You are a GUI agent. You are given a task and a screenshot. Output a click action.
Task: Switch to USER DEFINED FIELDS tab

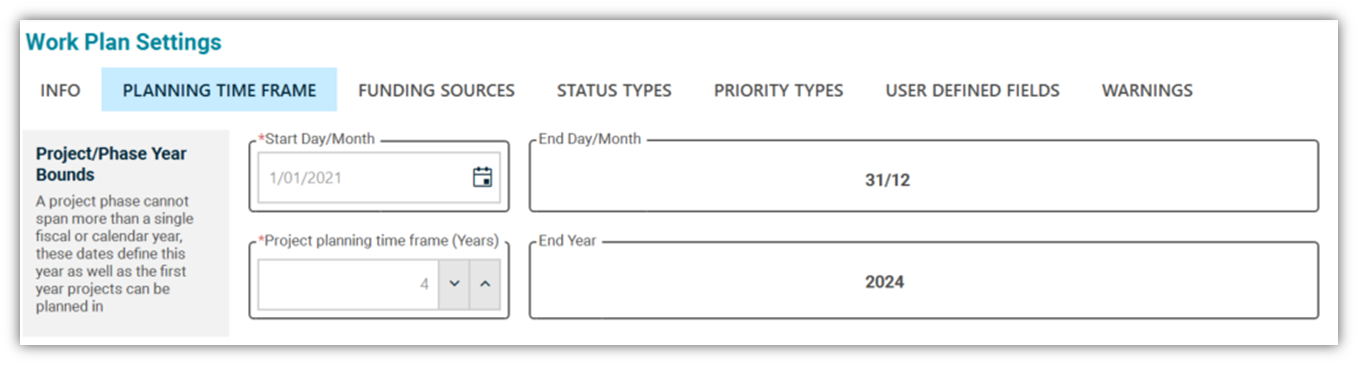coord(972,90)
